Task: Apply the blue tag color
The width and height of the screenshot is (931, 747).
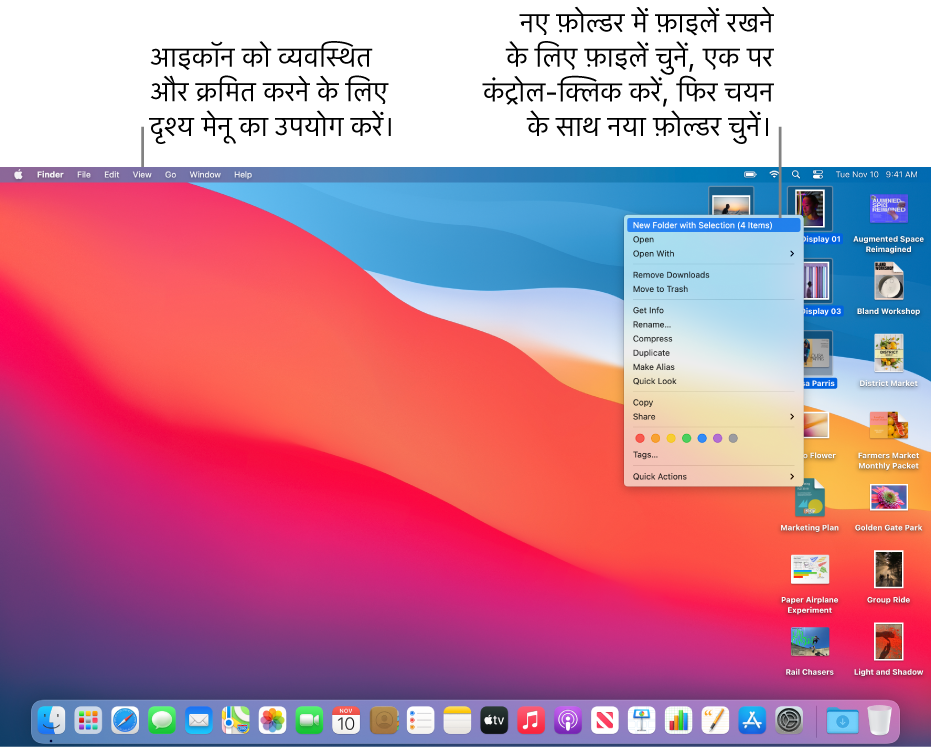Action: click(x=702, y=438)
